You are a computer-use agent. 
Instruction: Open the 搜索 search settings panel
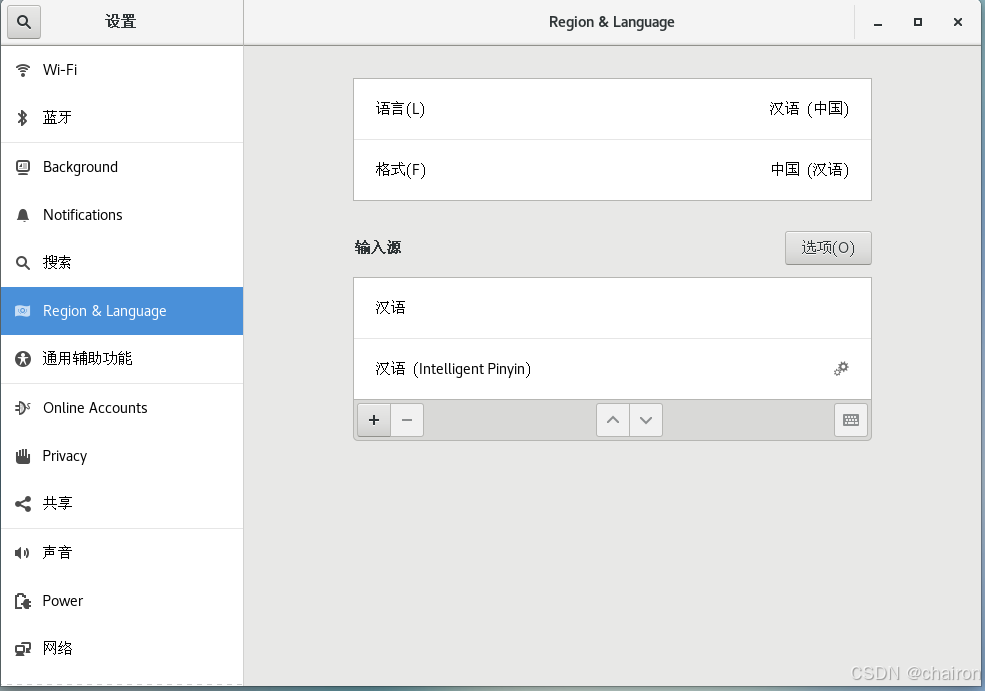pyautogui.click(x=122, y=263)
